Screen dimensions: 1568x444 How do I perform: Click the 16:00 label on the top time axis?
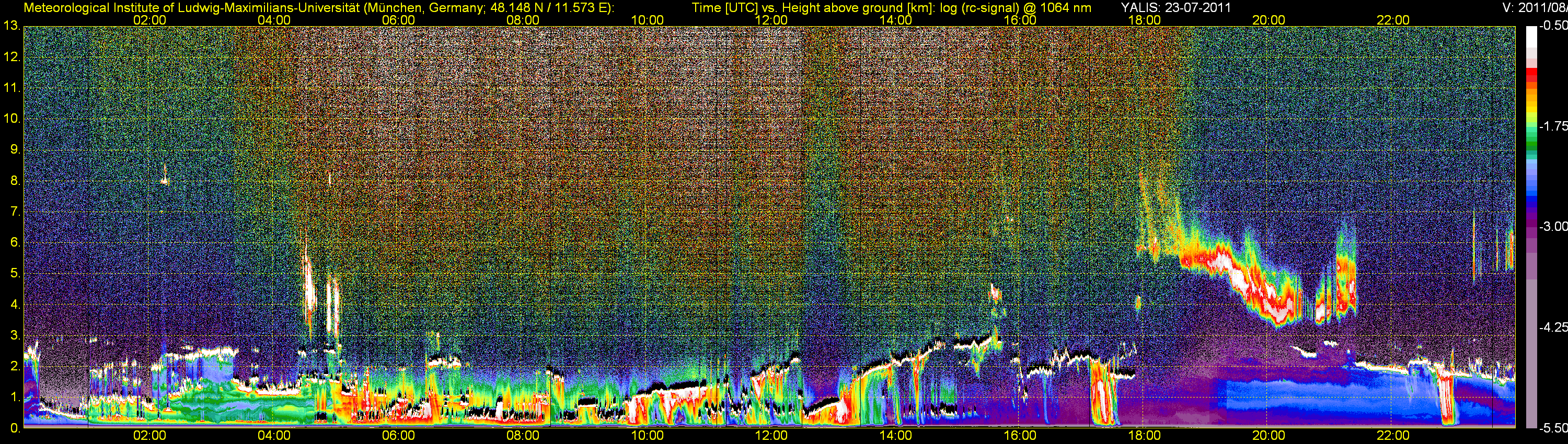1020,20
